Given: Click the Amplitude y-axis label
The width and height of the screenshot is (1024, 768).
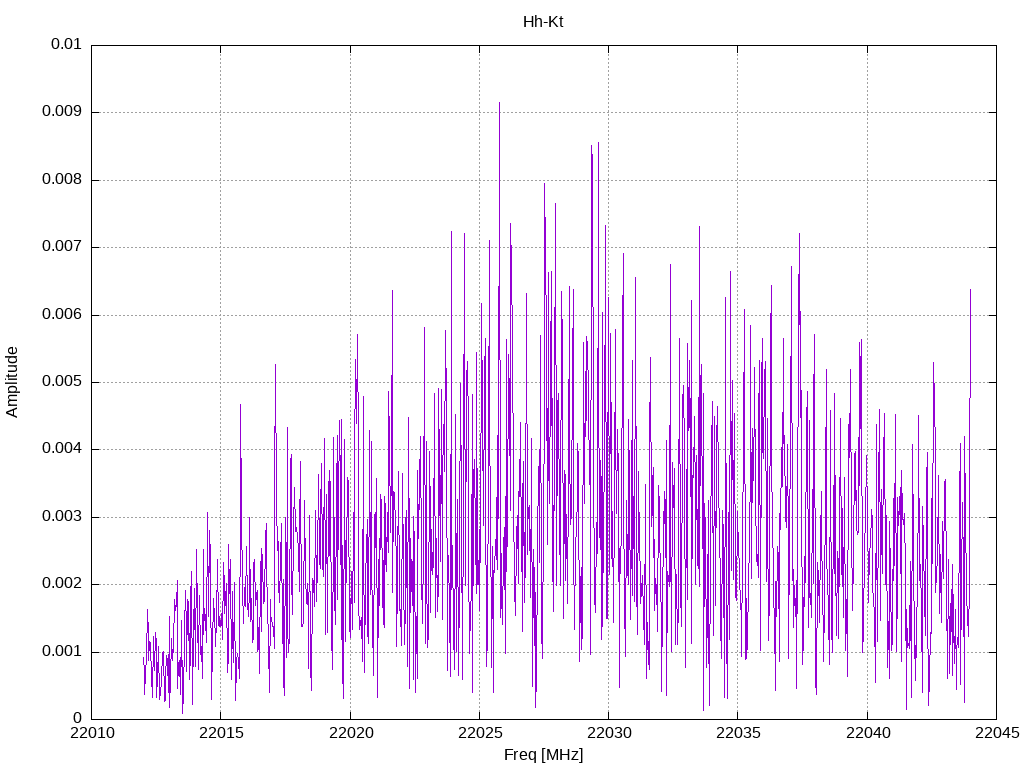Looking at the screenshot, I should click(12, 382).
